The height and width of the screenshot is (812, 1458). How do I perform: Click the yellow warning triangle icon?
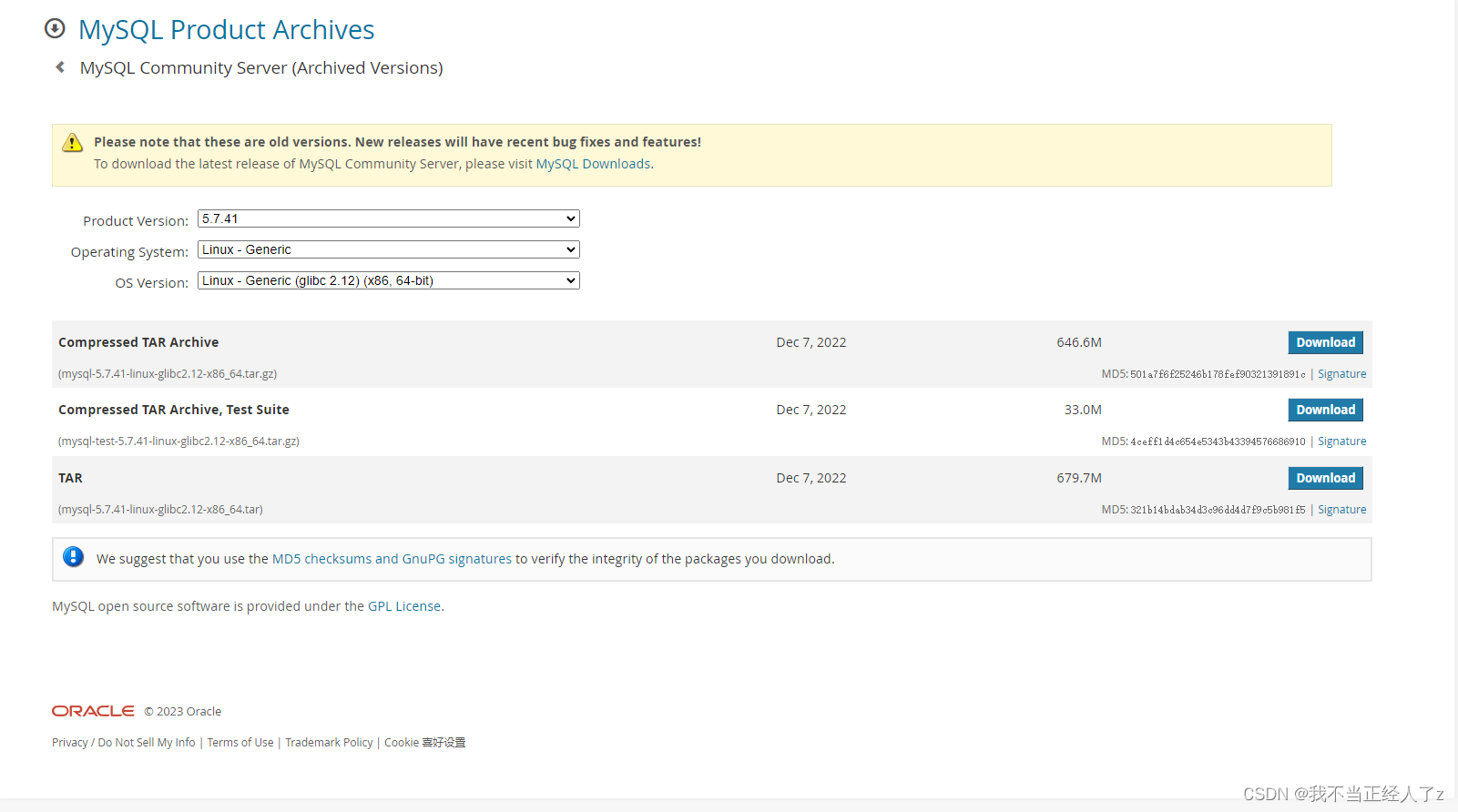click(x=72, y=143)
